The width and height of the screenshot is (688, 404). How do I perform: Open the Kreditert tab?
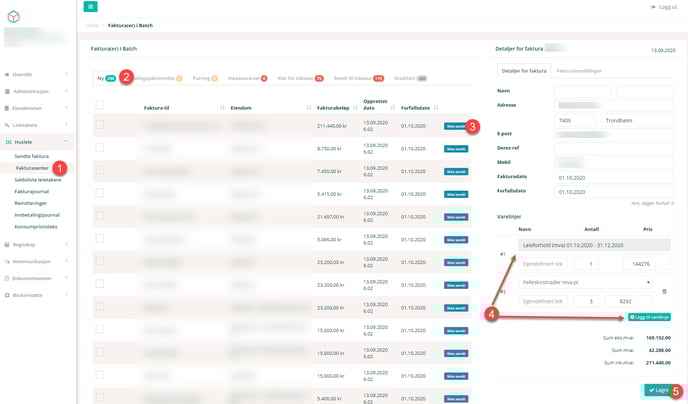[x=411, y=79]
